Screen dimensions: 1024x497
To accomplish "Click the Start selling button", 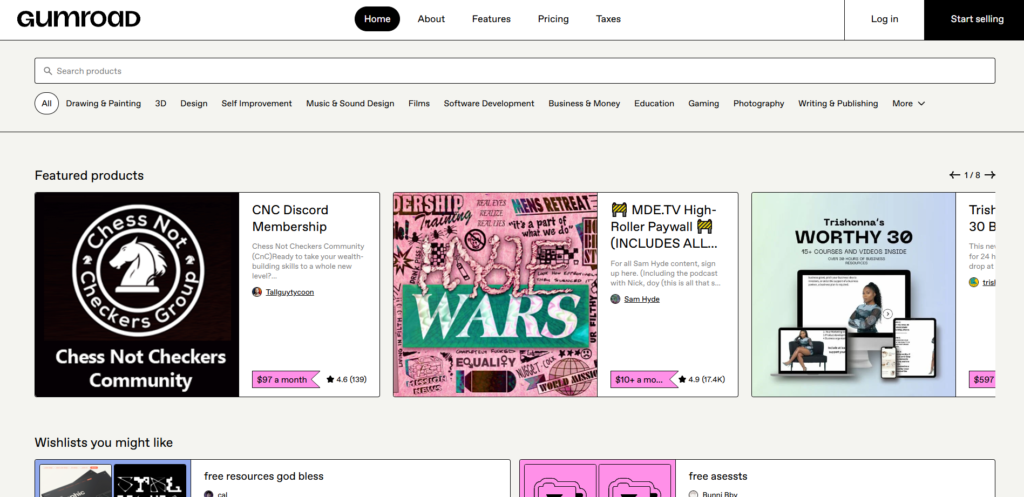I will coord(976,20).
